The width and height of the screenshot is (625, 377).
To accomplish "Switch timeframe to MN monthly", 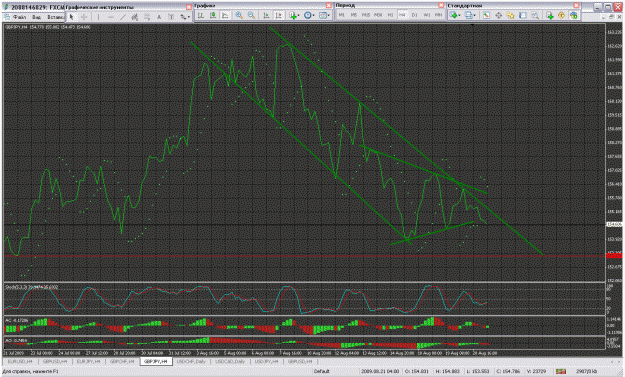I will [438, 15].
